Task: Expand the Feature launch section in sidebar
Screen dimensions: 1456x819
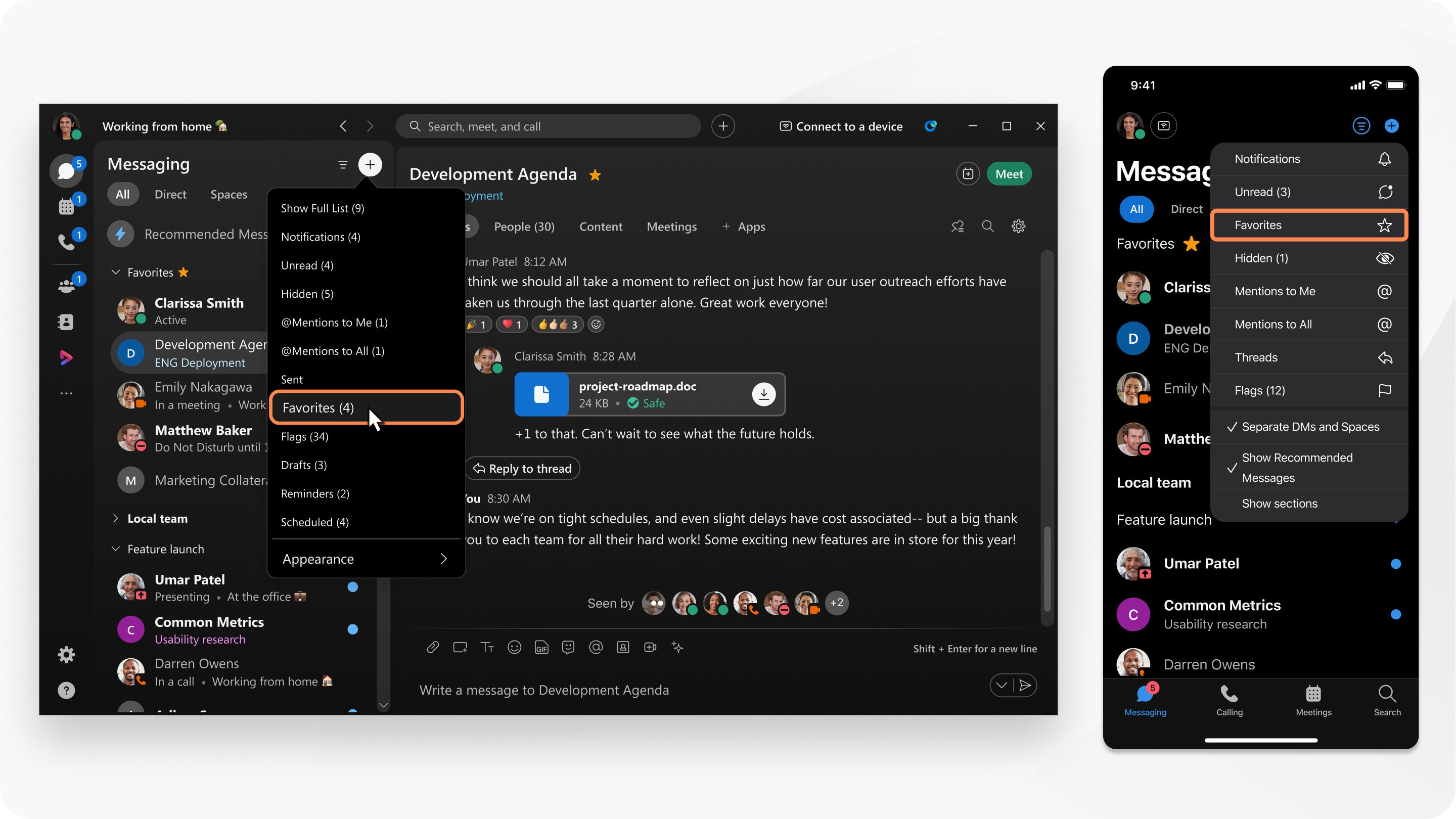Action: 115,548
